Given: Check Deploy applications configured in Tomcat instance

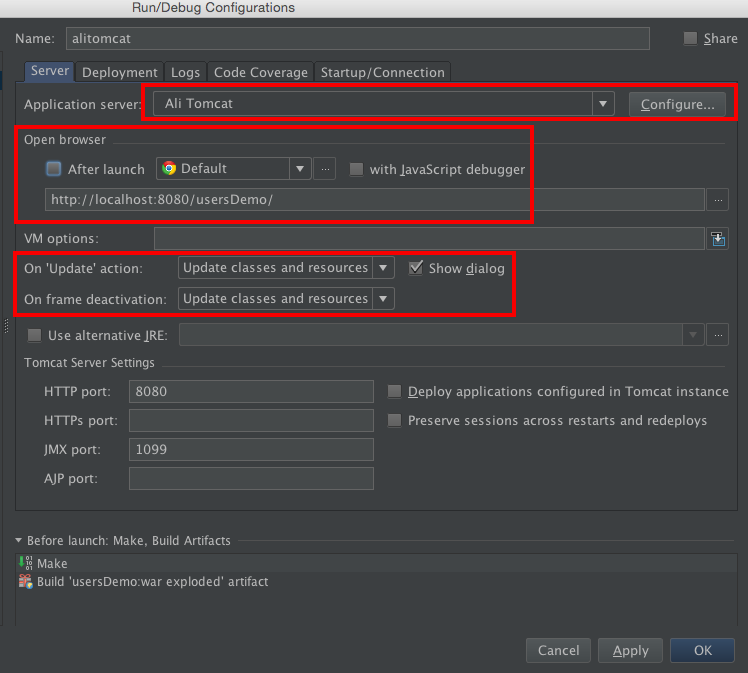Looking at the screenshot, I should 394,392.
